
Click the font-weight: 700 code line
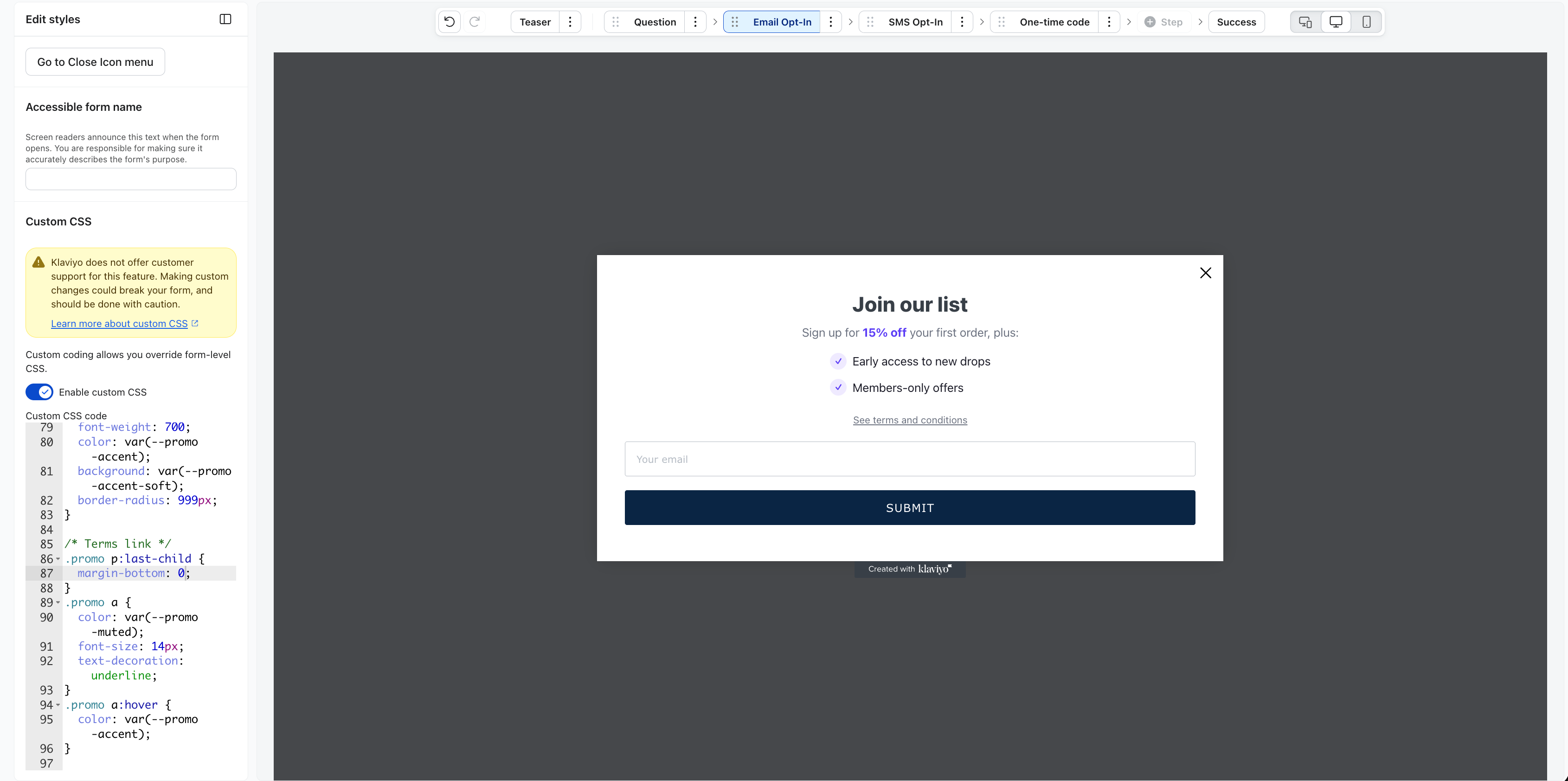[133, 427]
